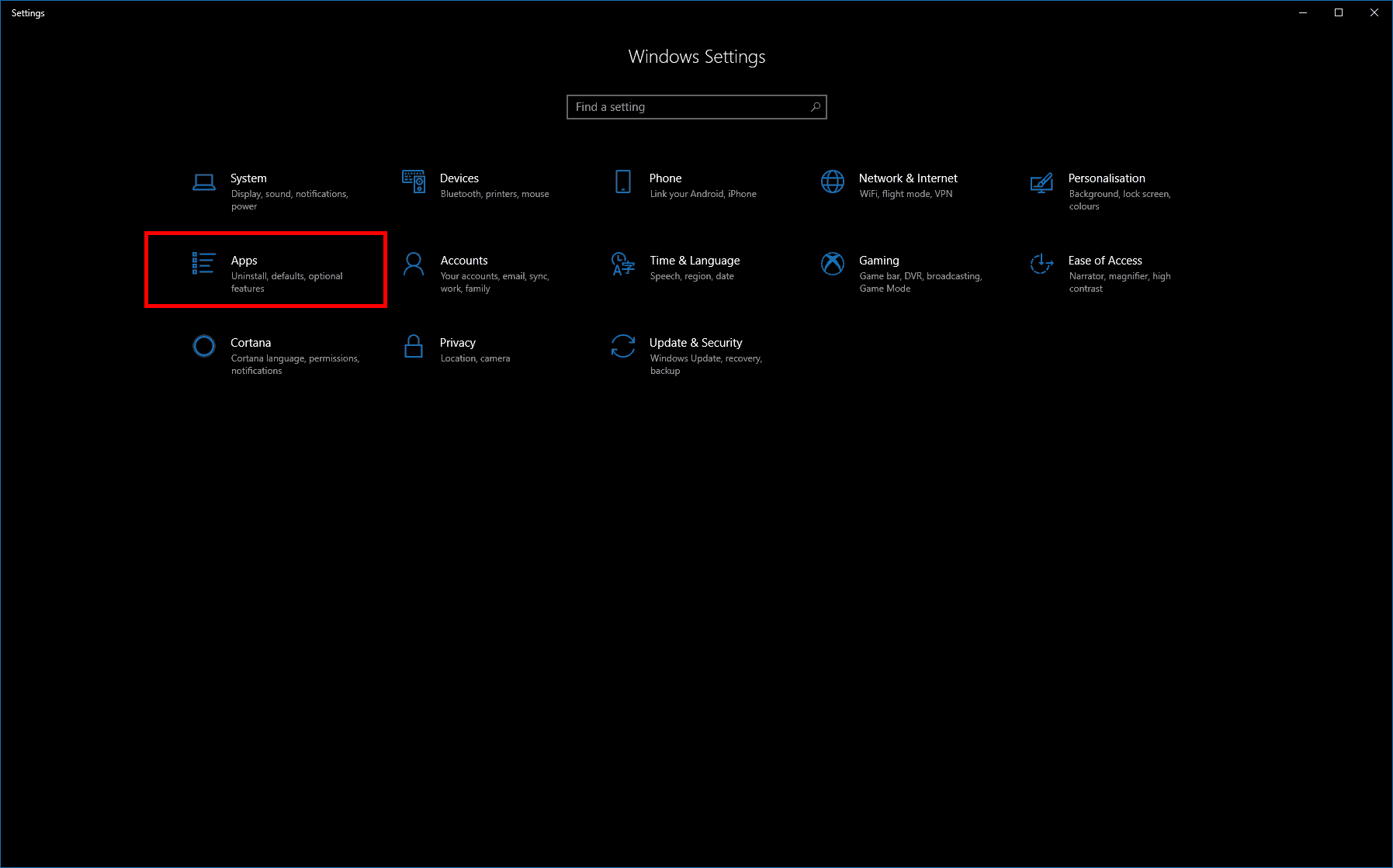
Task: Open the Privacy padlock icon
Action: 414,346
